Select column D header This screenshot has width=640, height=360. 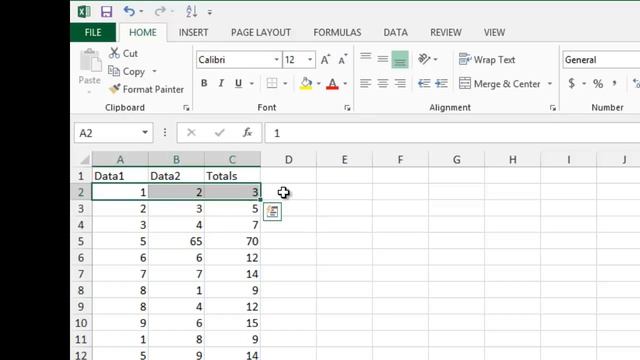288,159
